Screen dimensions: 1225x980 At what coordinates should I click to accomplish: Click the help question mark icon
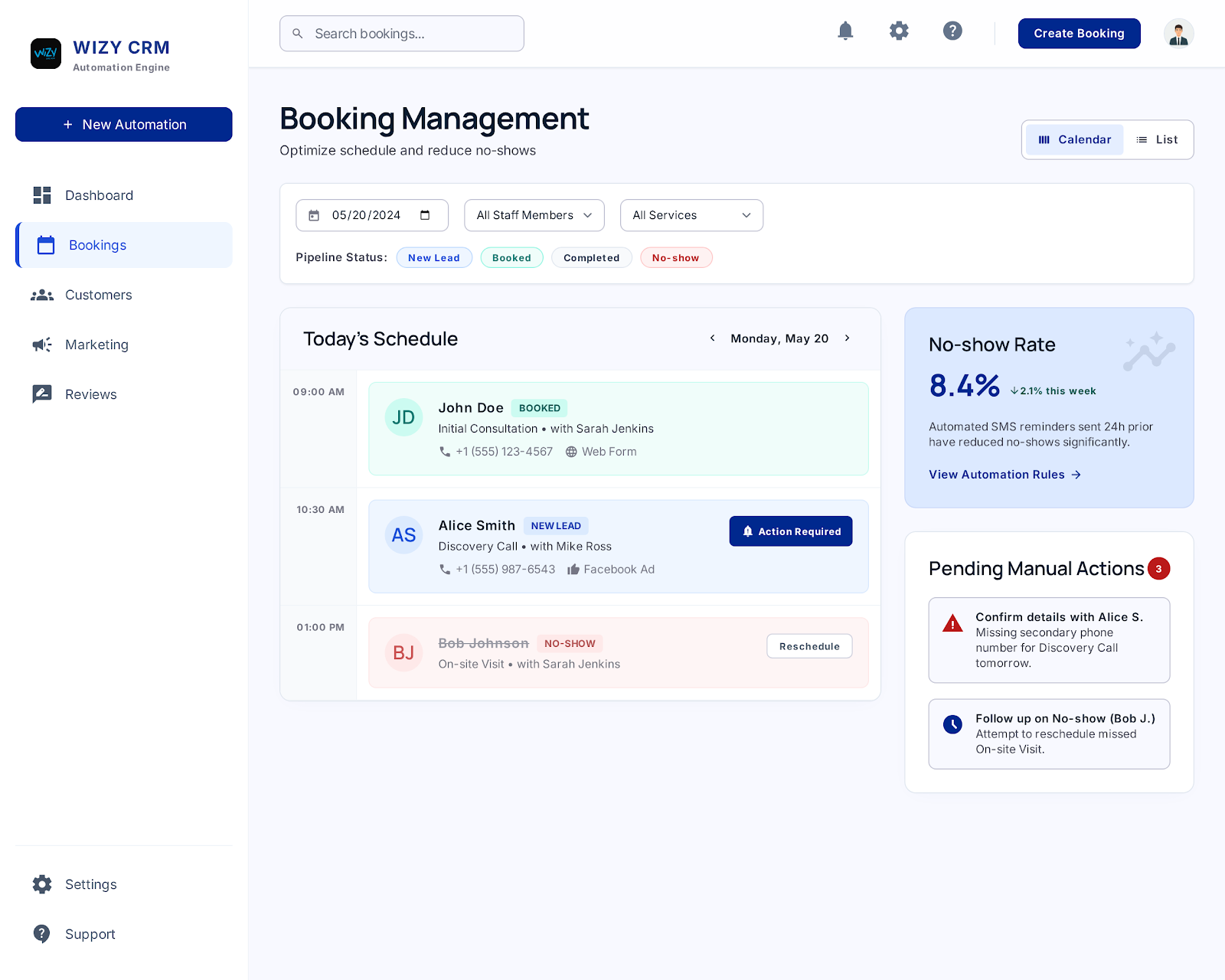952,31
